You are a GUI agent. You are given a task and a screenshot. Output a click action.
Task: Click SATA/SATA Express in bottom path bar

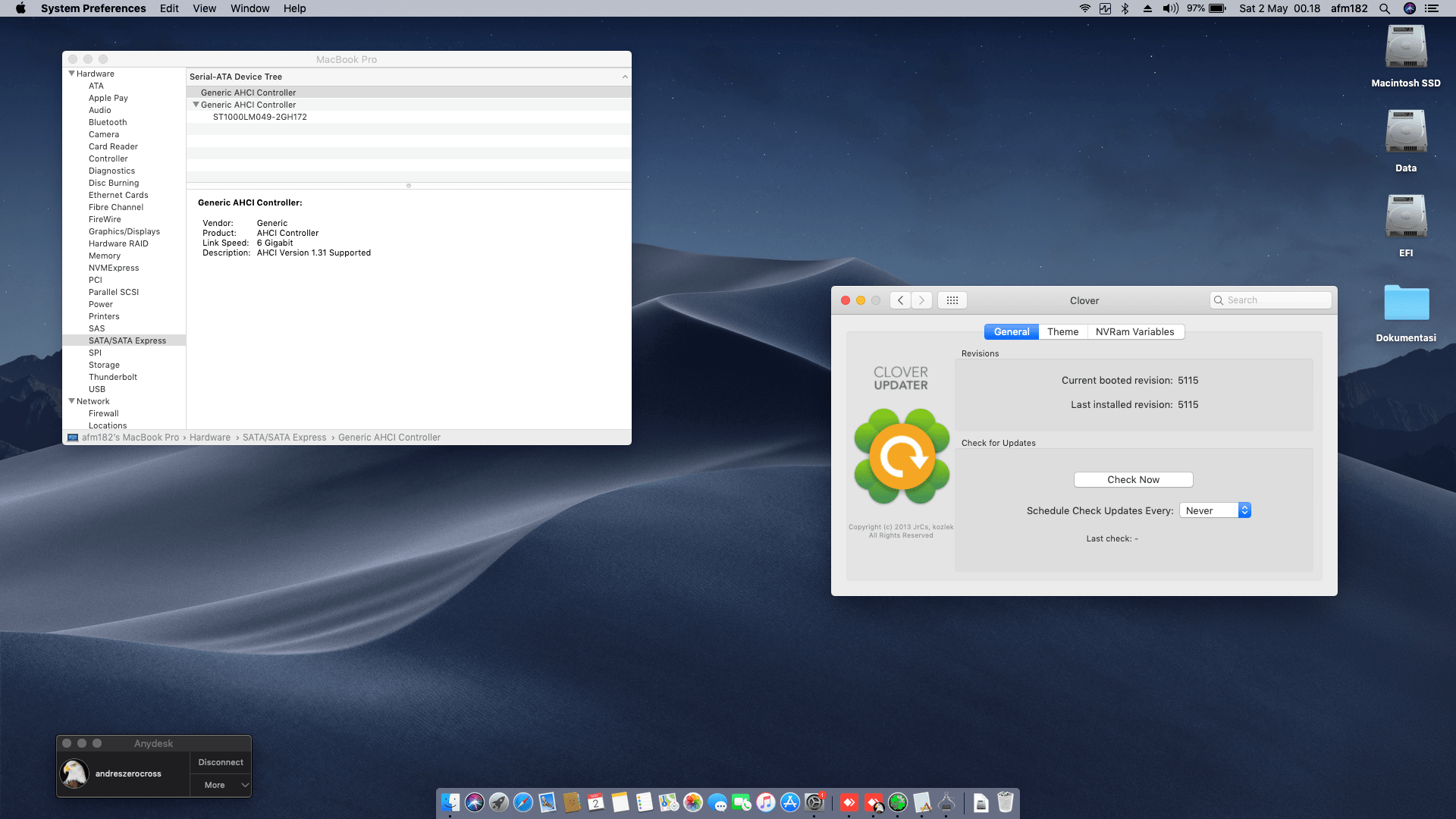click(x=284, y=438)
